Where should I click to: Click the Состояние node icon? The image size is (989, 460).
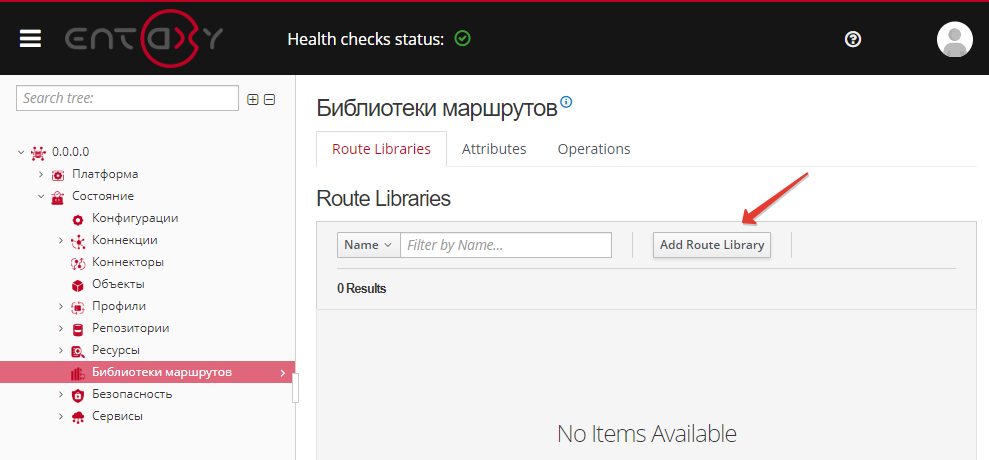[x=58, y=197]
